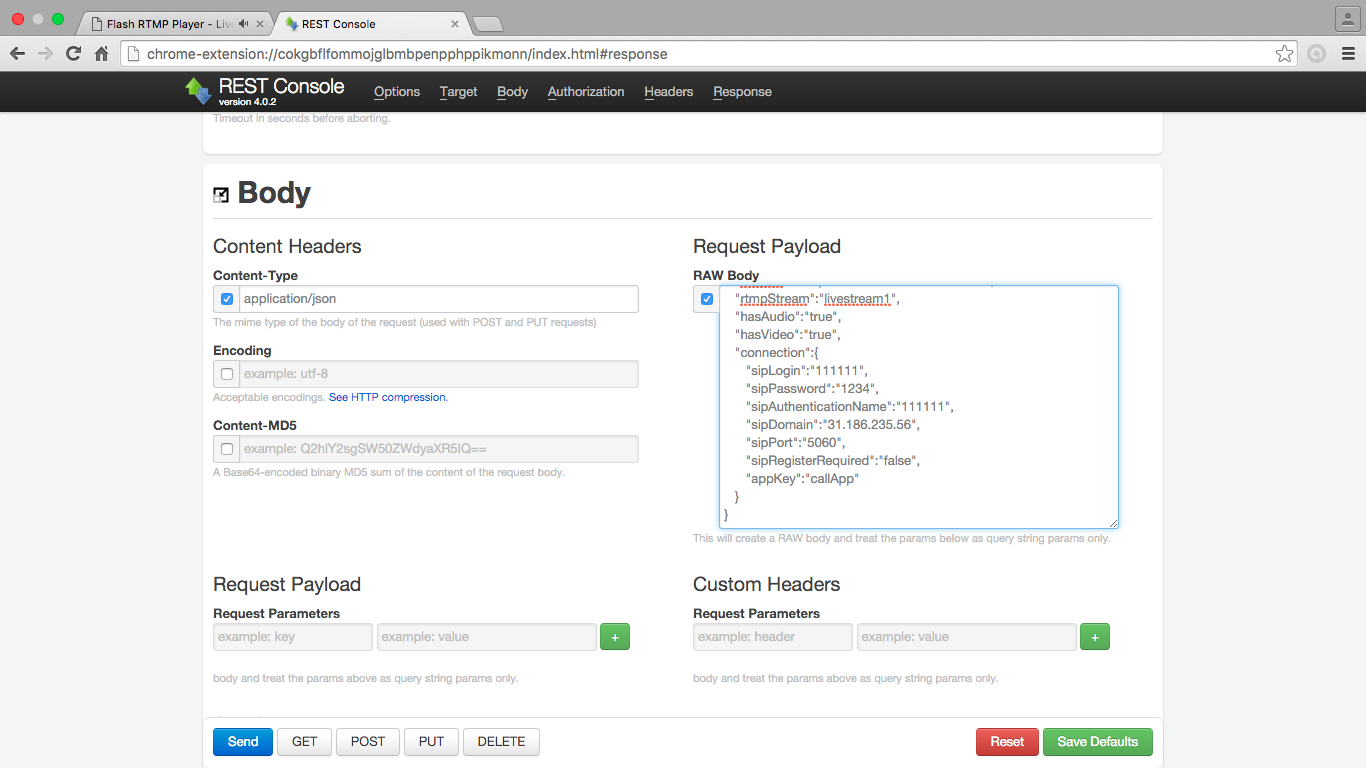Jump to Headers section
This screenshot has height=768, width=1366.
coord(669,92)
